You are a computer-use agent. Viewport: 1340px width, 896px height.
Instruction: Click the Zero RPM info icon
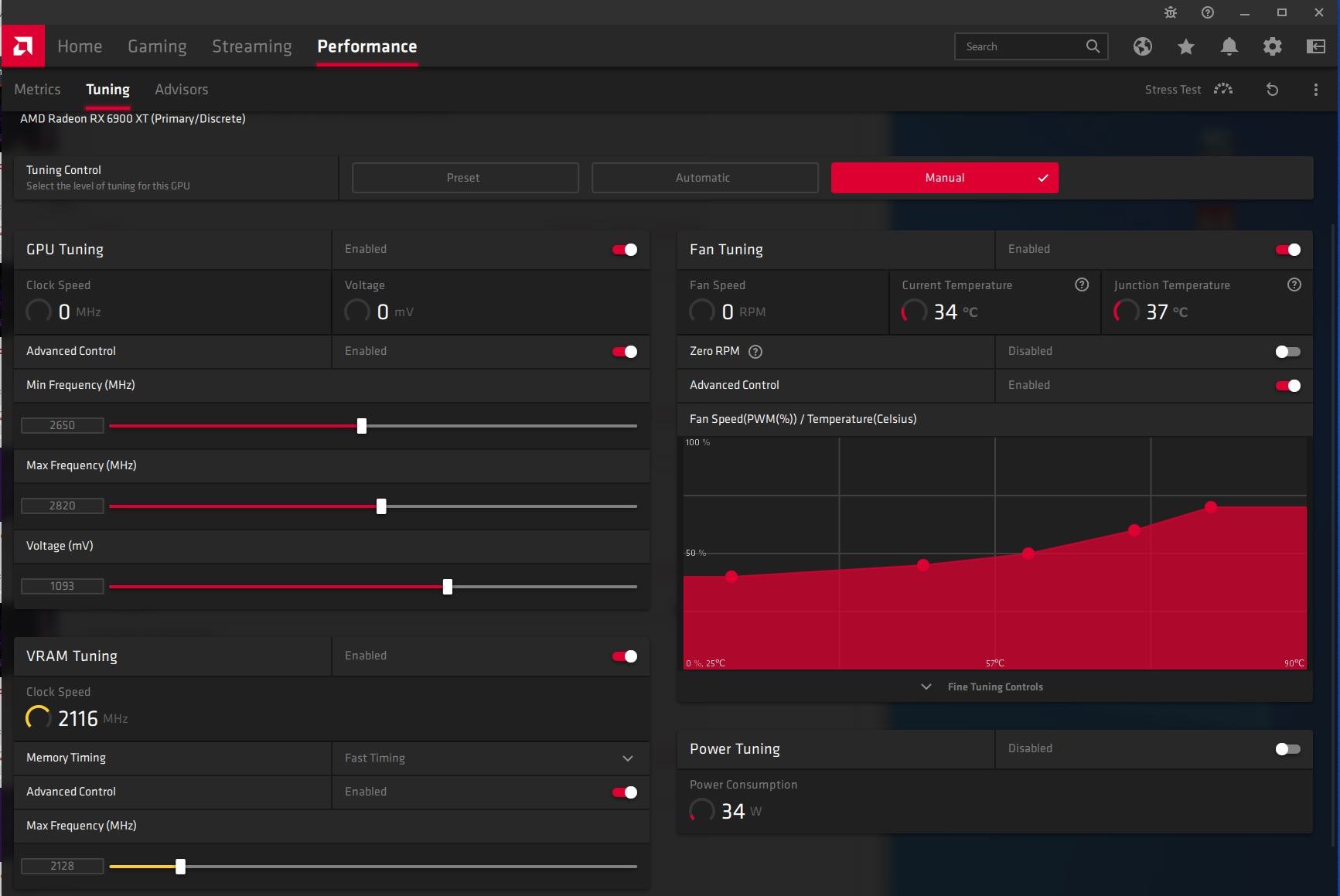pos(755,352)
